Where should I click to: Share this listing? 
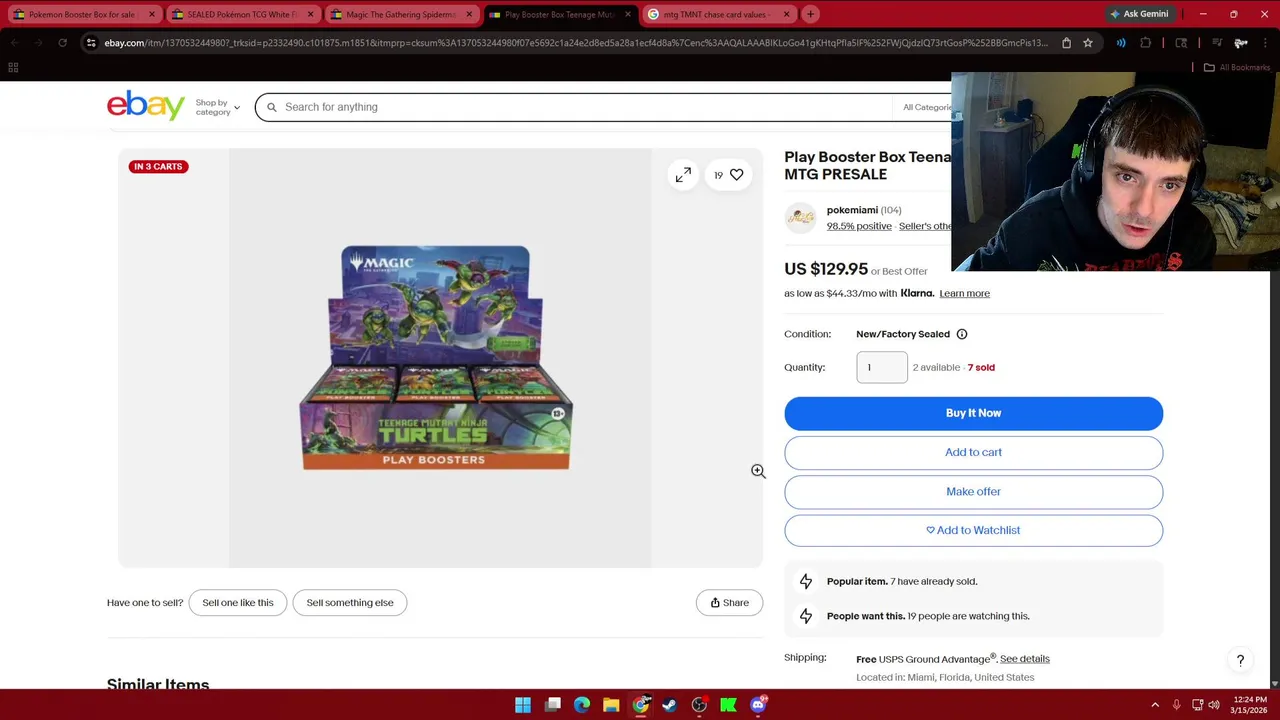(x=729, y=602)
